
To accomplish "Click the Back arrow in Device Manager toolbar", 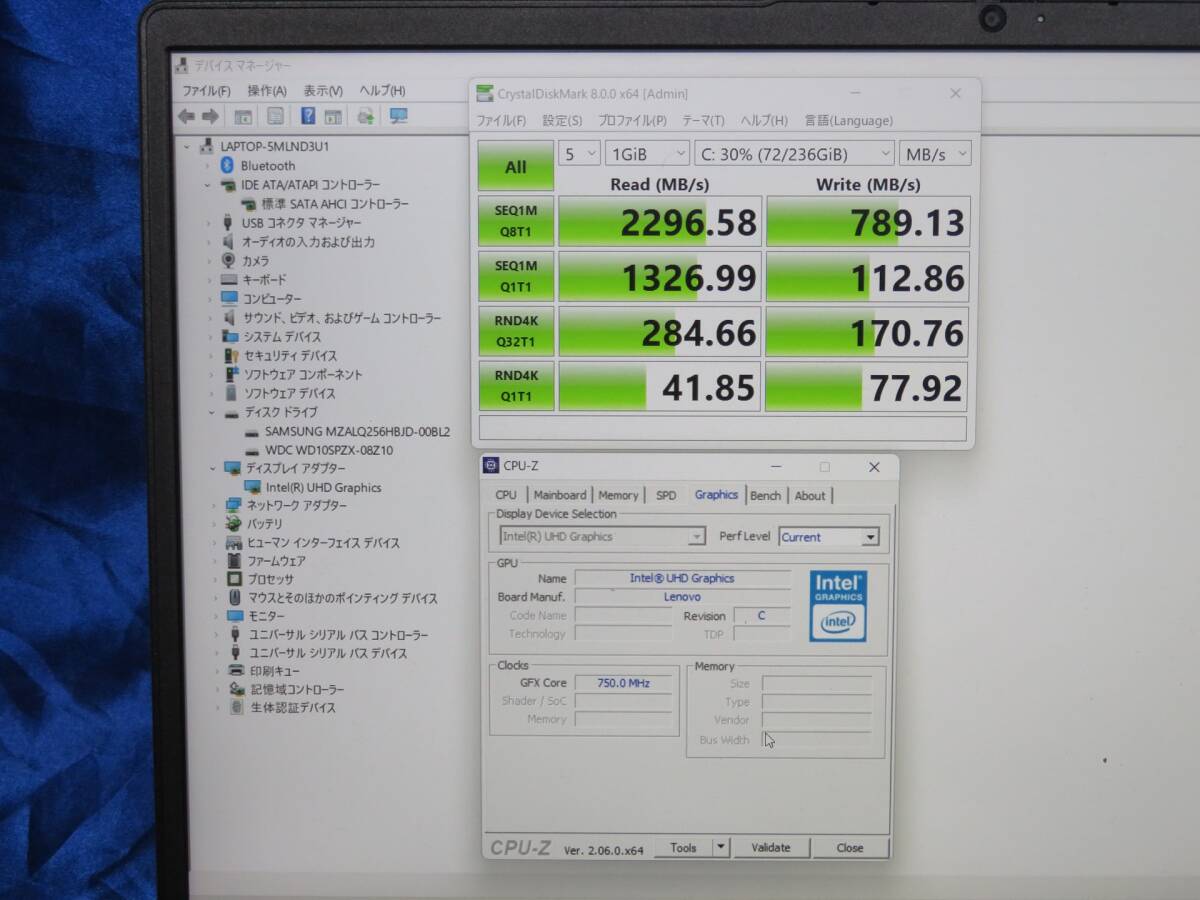I will [x=187, y=116].
